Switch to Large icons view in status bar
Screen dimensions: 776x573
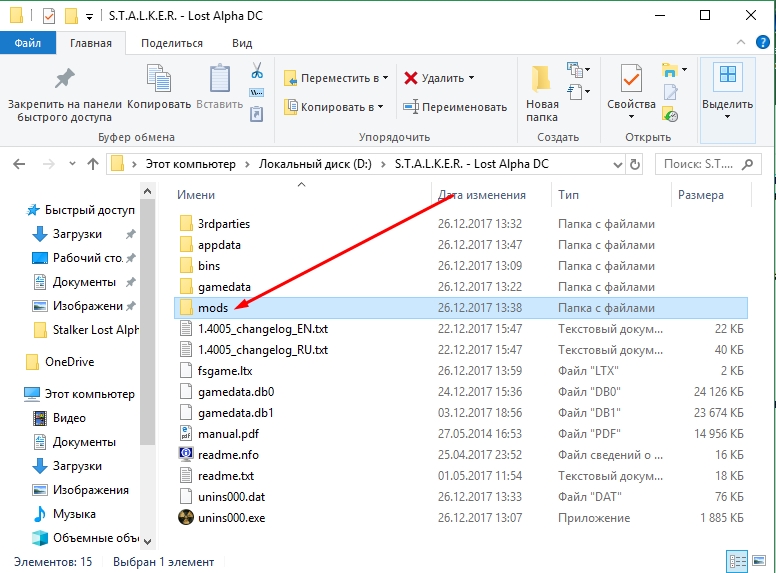pyautogui.click(x=759, y=561)
